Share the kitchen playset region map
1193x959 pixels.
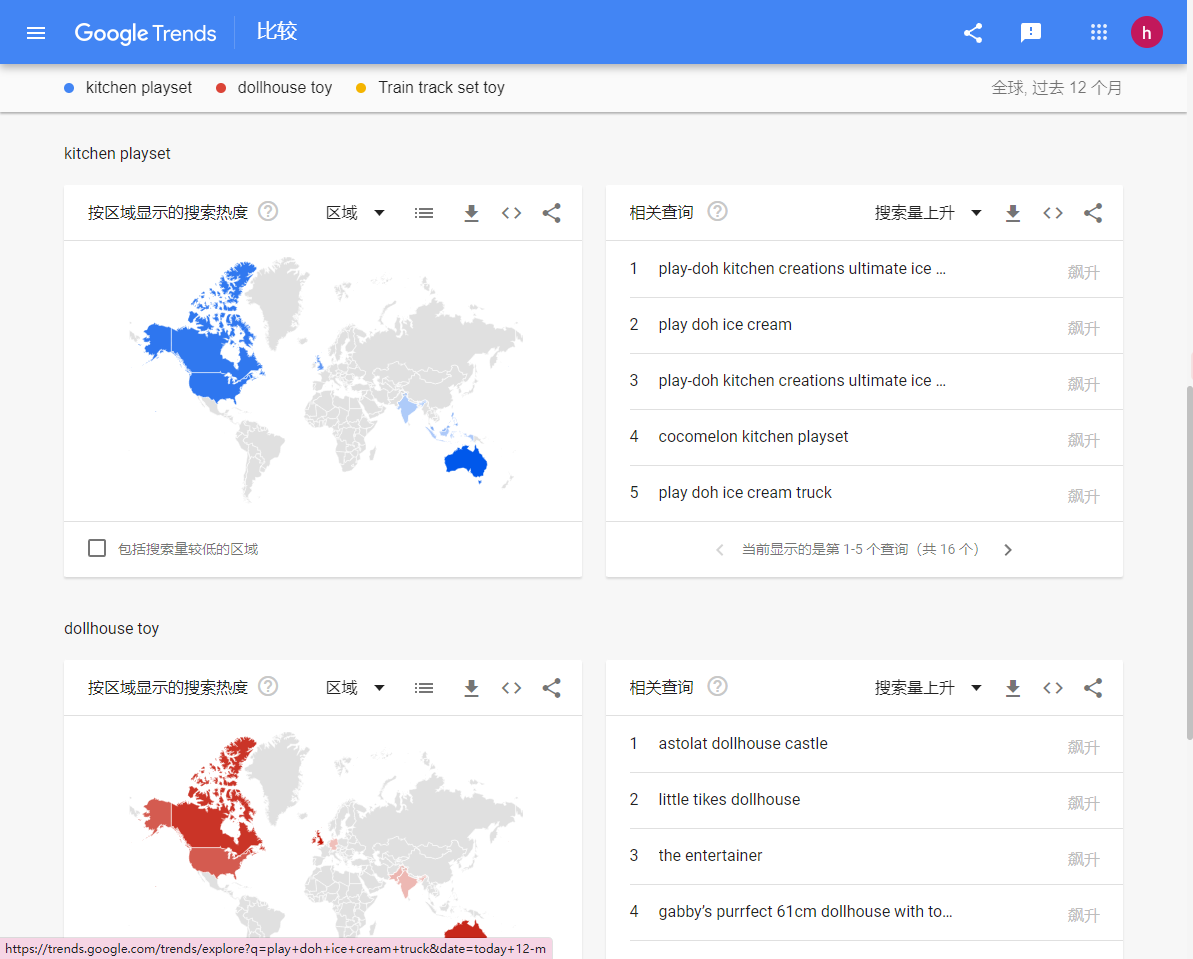(552, 213)
